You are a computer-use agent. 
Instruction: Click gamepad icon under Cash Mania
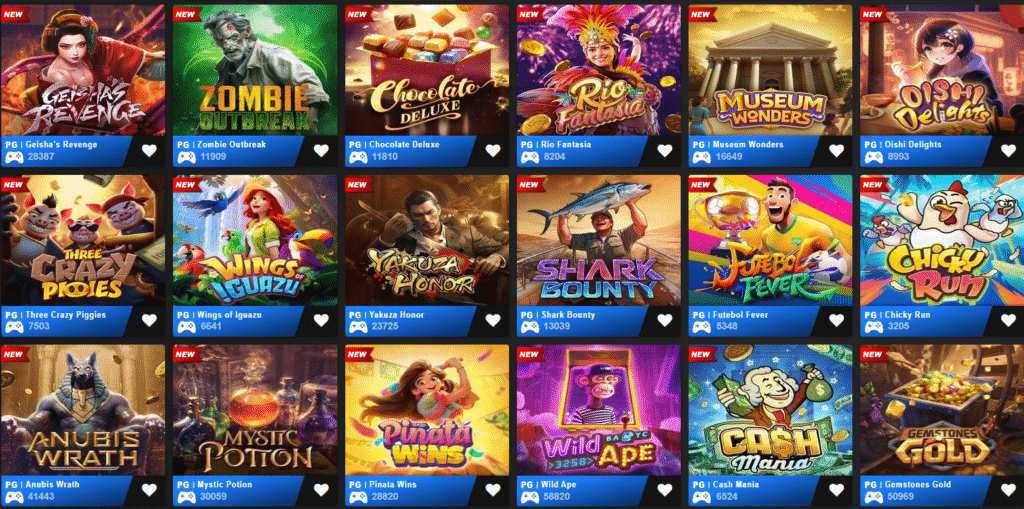coord(701,497)
